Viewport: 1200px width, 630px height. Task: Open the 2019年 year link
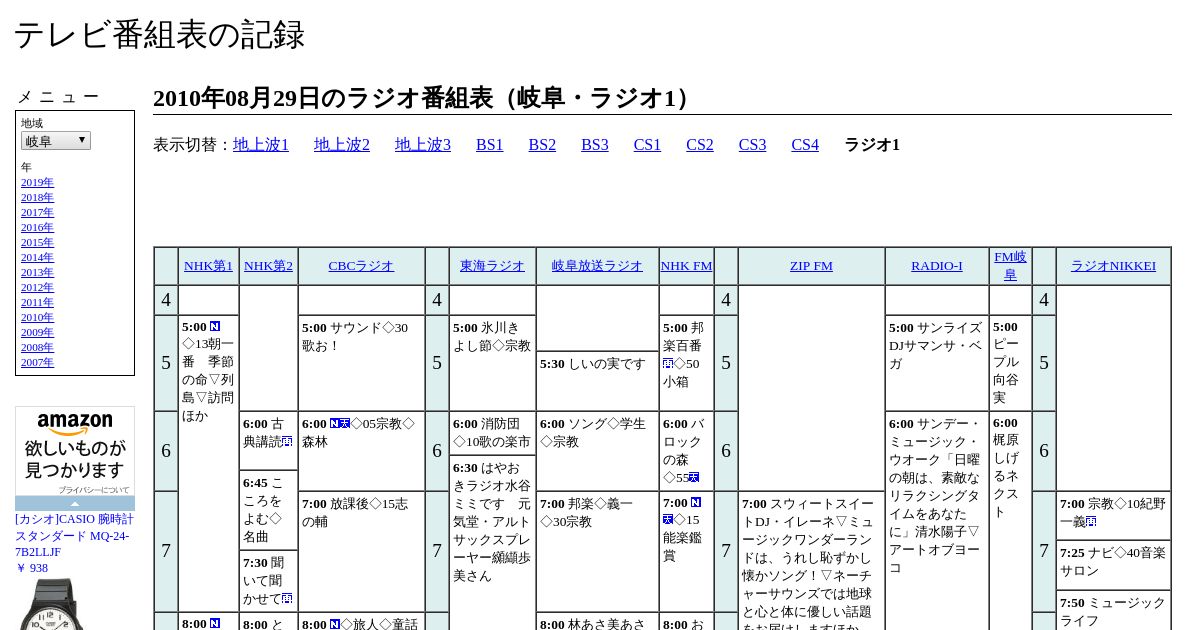37,182
